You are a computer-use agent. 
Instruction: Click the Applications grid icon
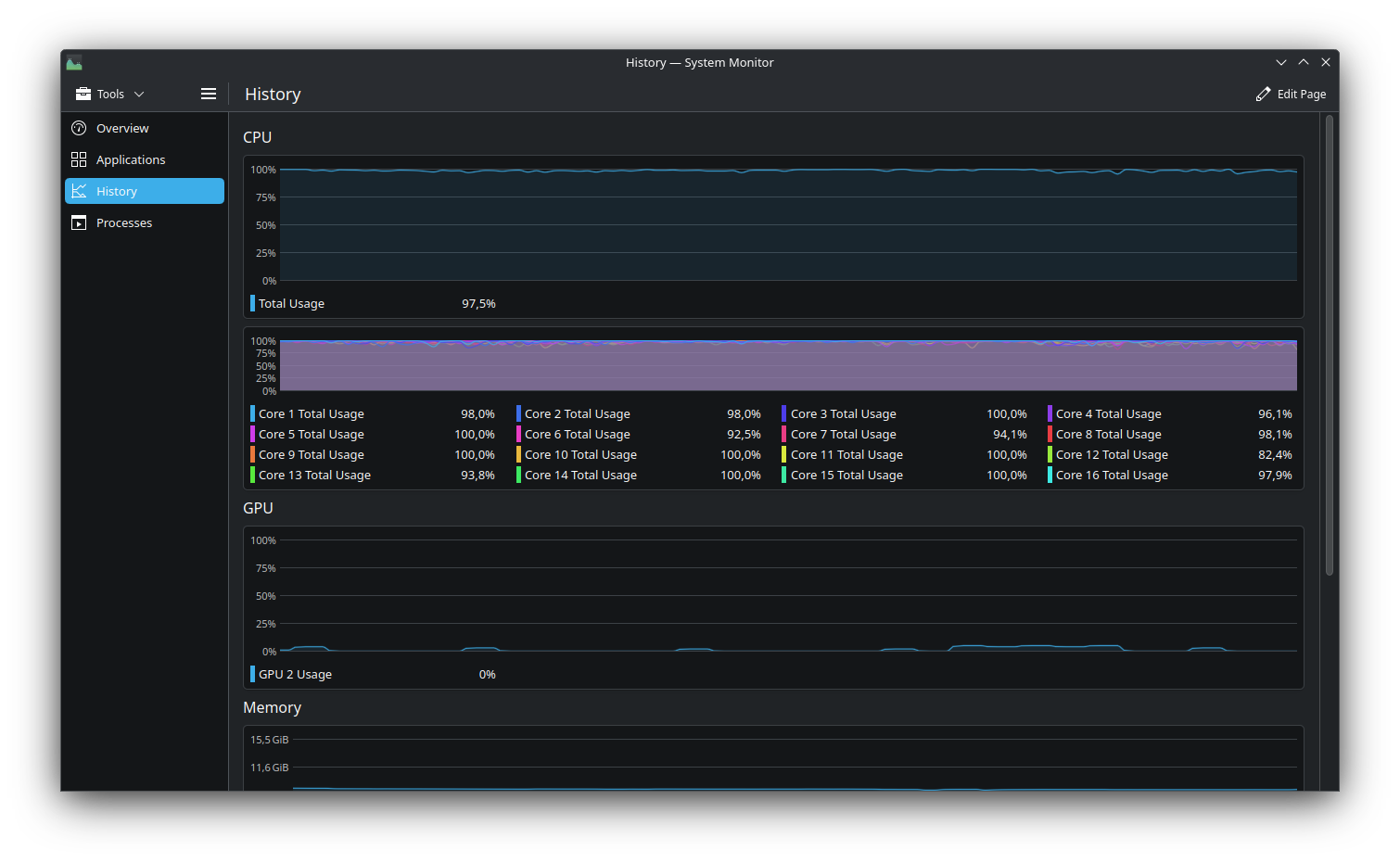(79, 159)
